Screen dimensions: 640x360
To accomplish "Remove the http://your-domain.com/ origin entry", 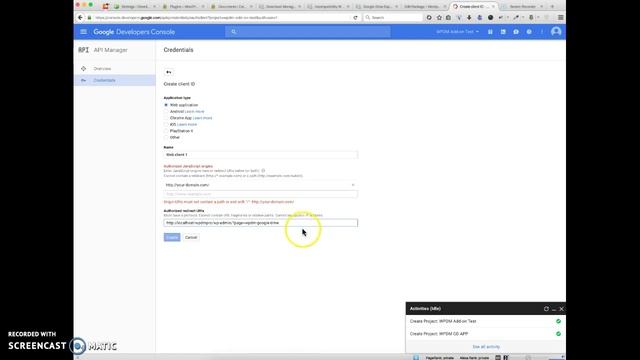I will click(353, 185).
